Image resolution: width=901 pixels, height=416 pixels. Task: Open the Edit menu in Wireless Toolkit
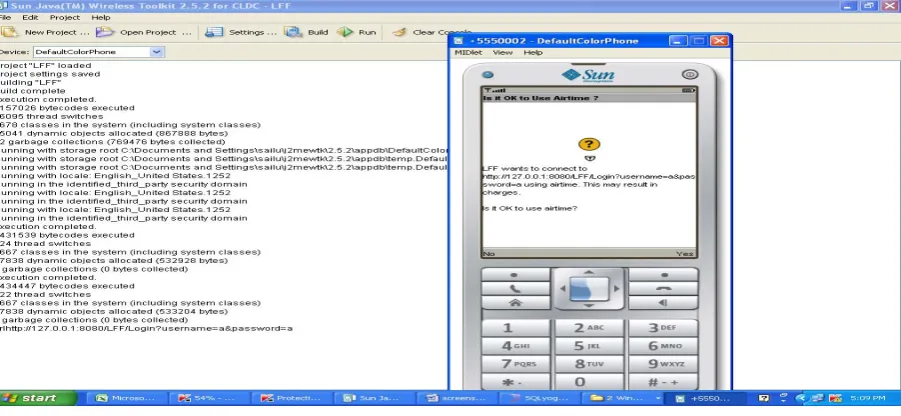point(30,17)
